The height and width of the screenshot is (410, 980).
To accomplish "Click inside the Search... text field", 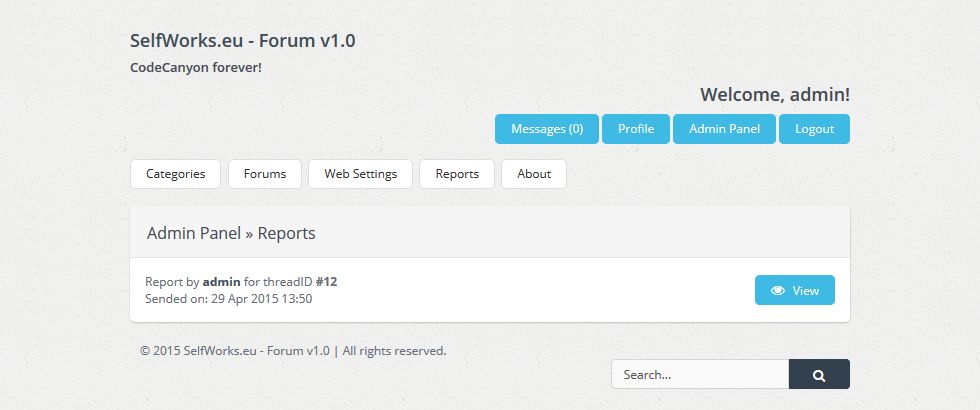I will (x=700, y=375).
